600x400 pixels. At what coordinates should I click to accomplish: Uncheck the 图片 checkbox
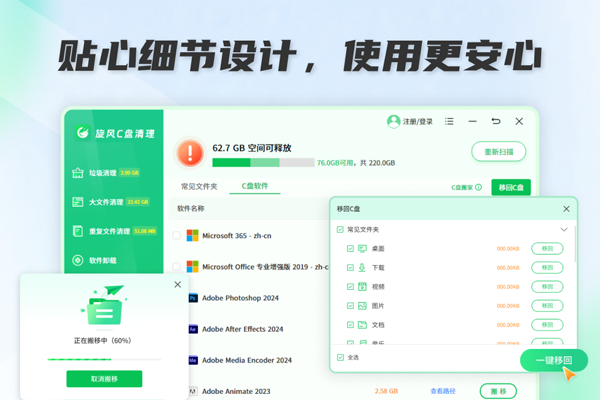(350, 305)
